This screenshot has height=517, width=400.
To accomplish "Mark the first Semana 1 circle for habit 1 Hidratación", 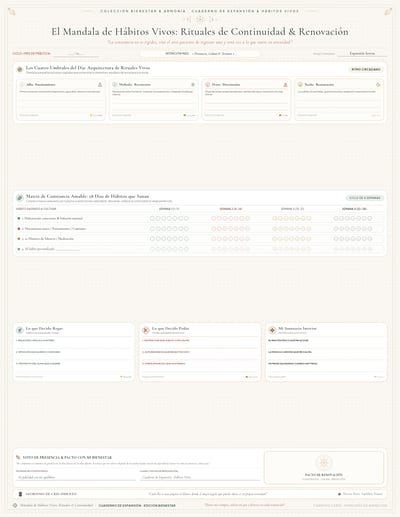I will point(152,218).
